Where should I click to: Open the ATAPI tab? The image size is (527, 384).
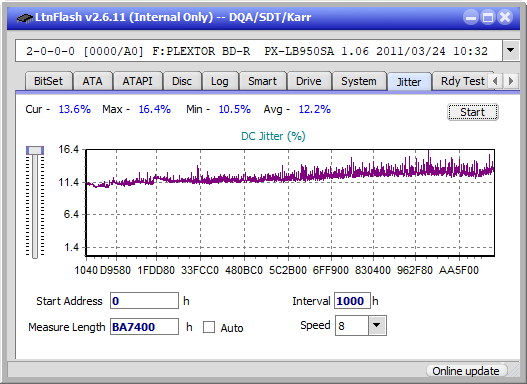pos(137,81)
